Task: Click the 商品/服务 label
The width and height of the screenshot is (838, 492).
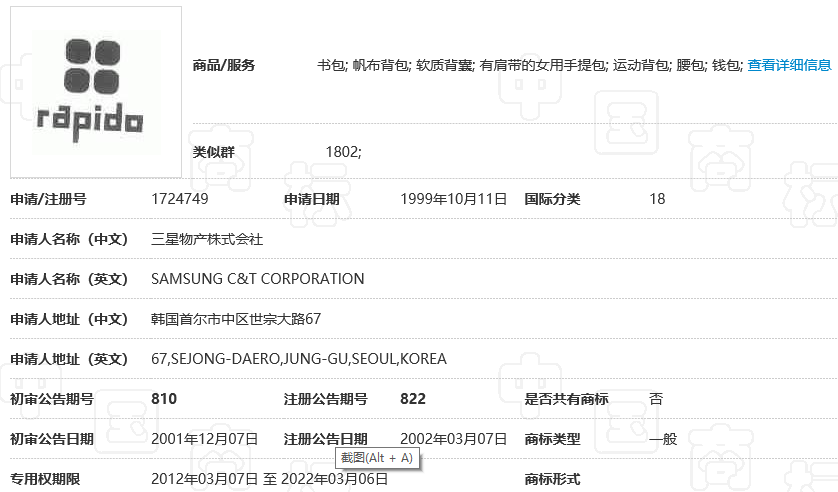Action: (x=224, y=65)
